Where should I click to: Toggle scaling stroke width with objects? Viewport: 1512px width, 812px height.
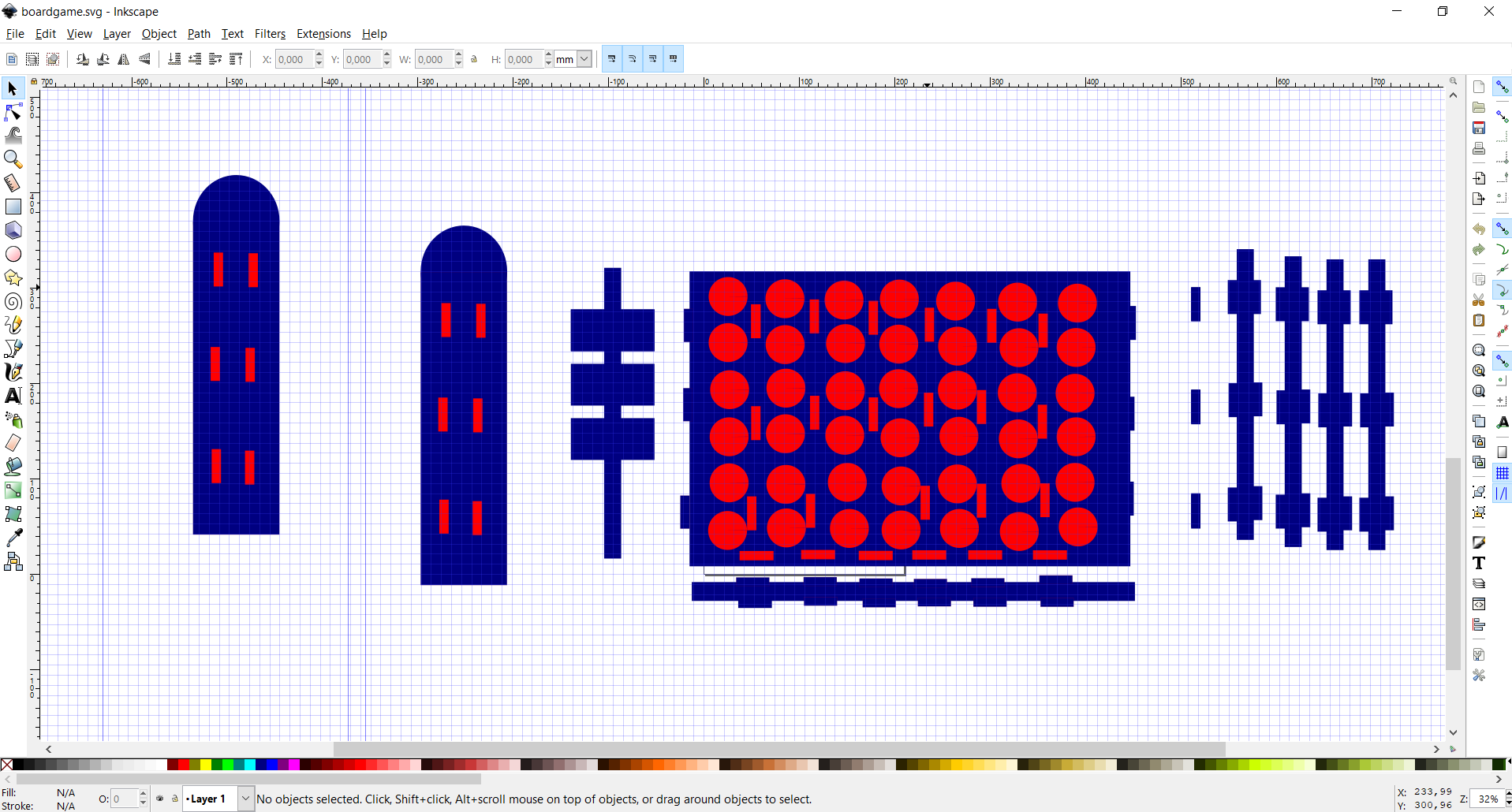tap(612, 59)
